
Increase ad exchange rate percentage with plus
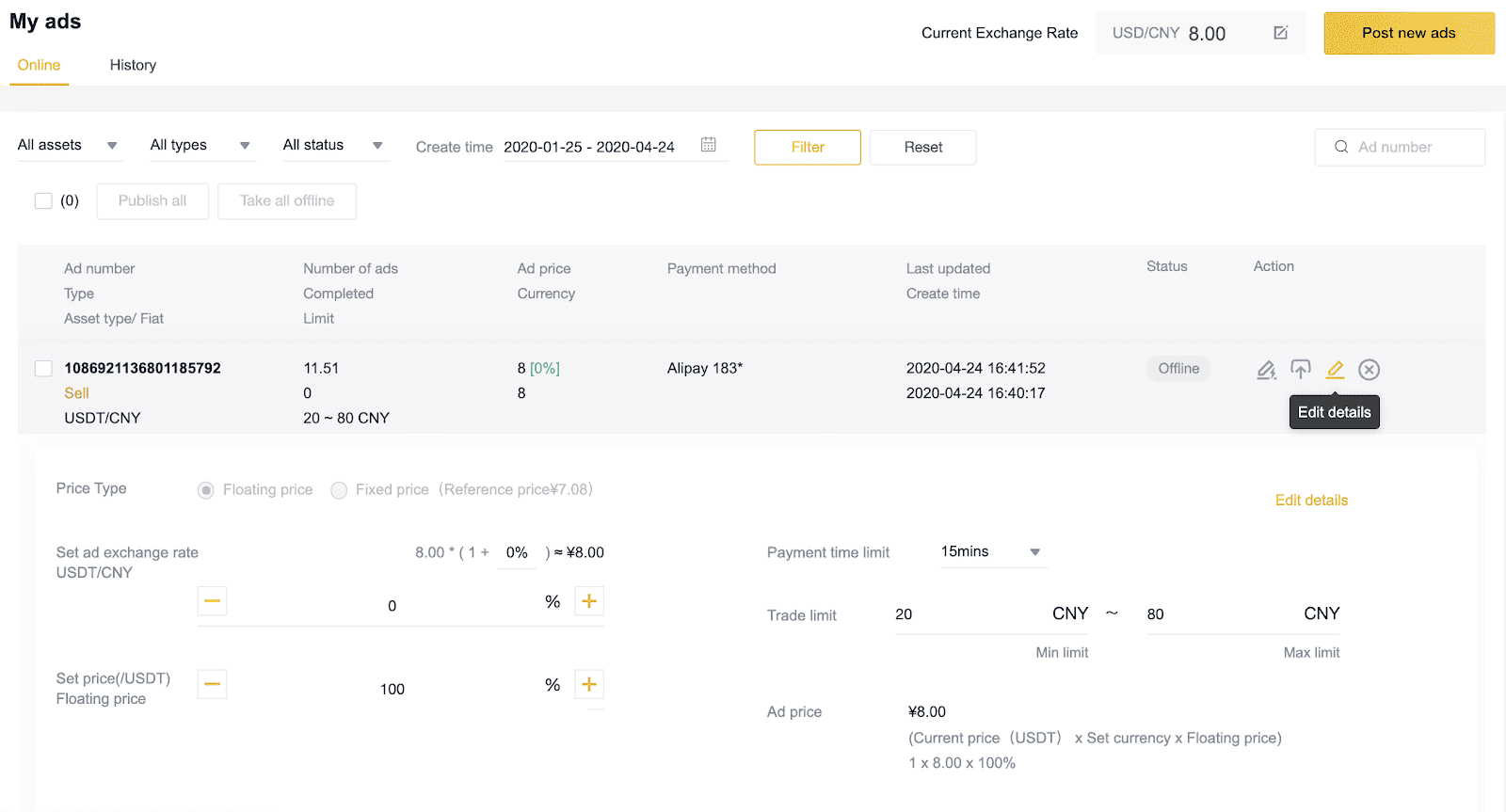coord(589,601)
